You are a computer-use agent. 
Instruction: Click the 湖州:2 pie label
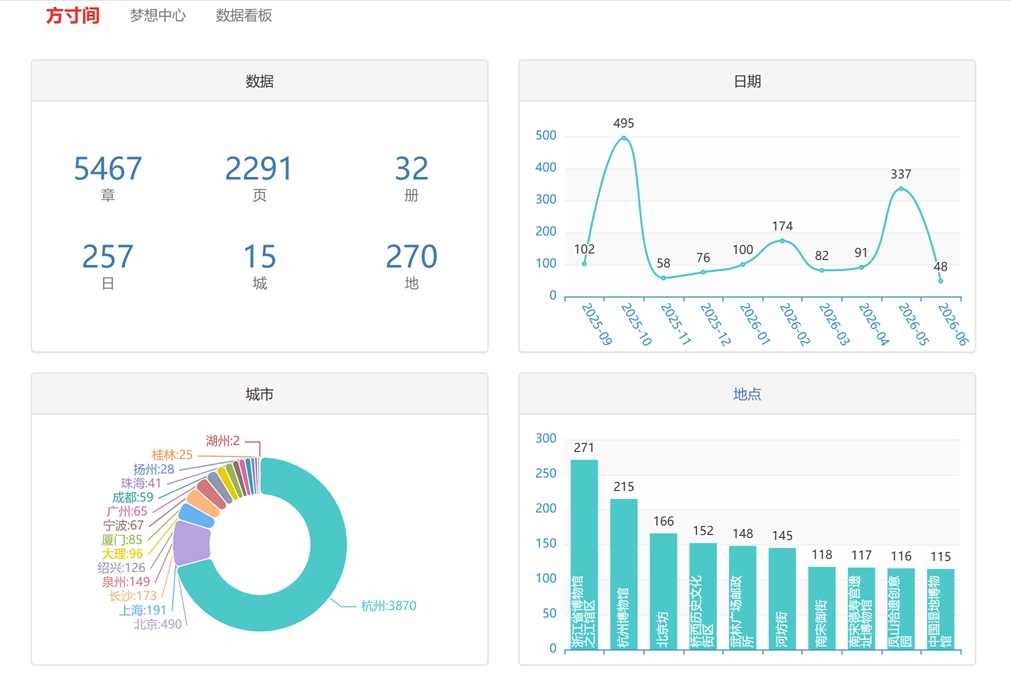[222, 441]
